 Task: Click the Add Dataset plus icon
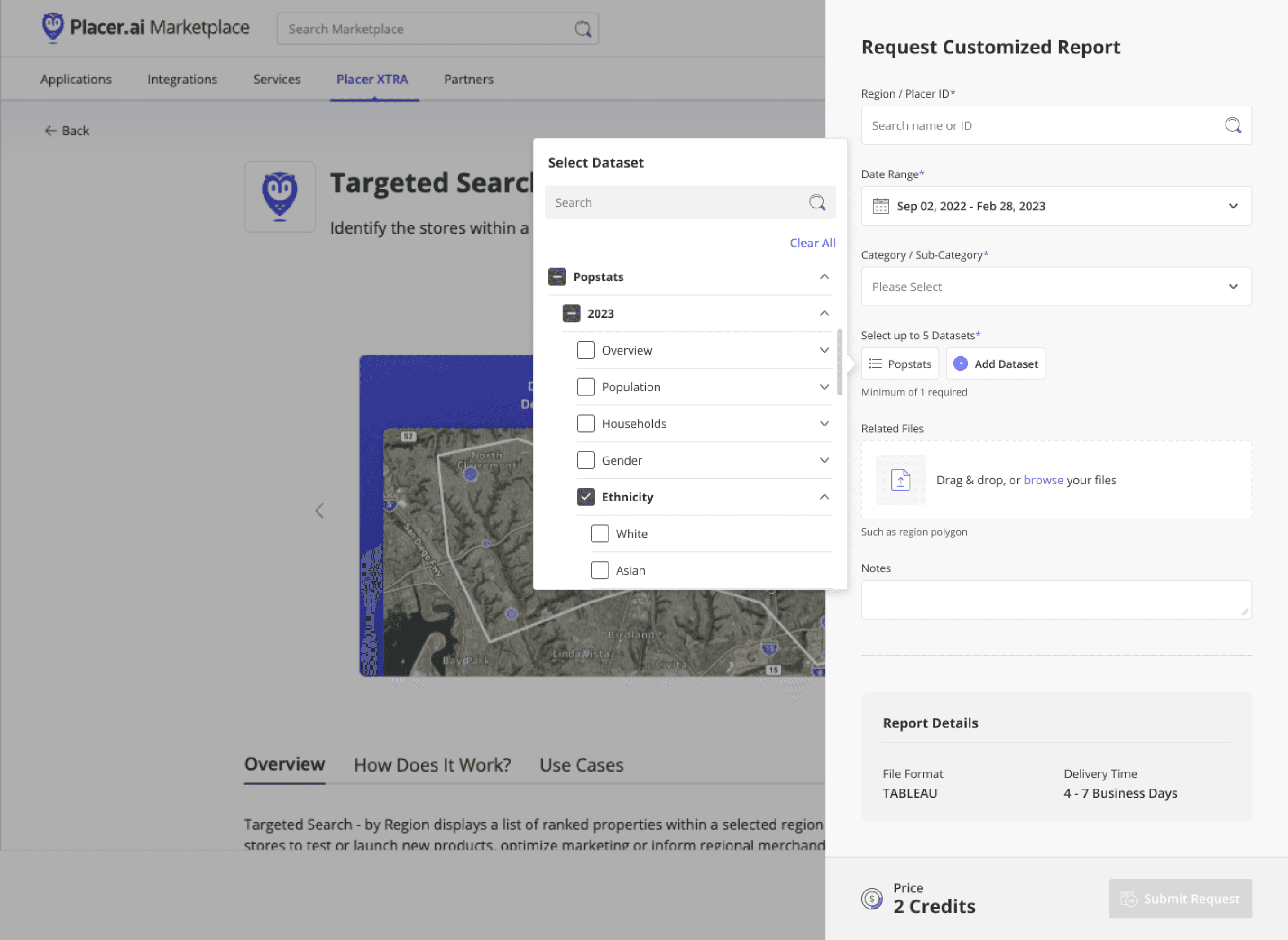960,363
